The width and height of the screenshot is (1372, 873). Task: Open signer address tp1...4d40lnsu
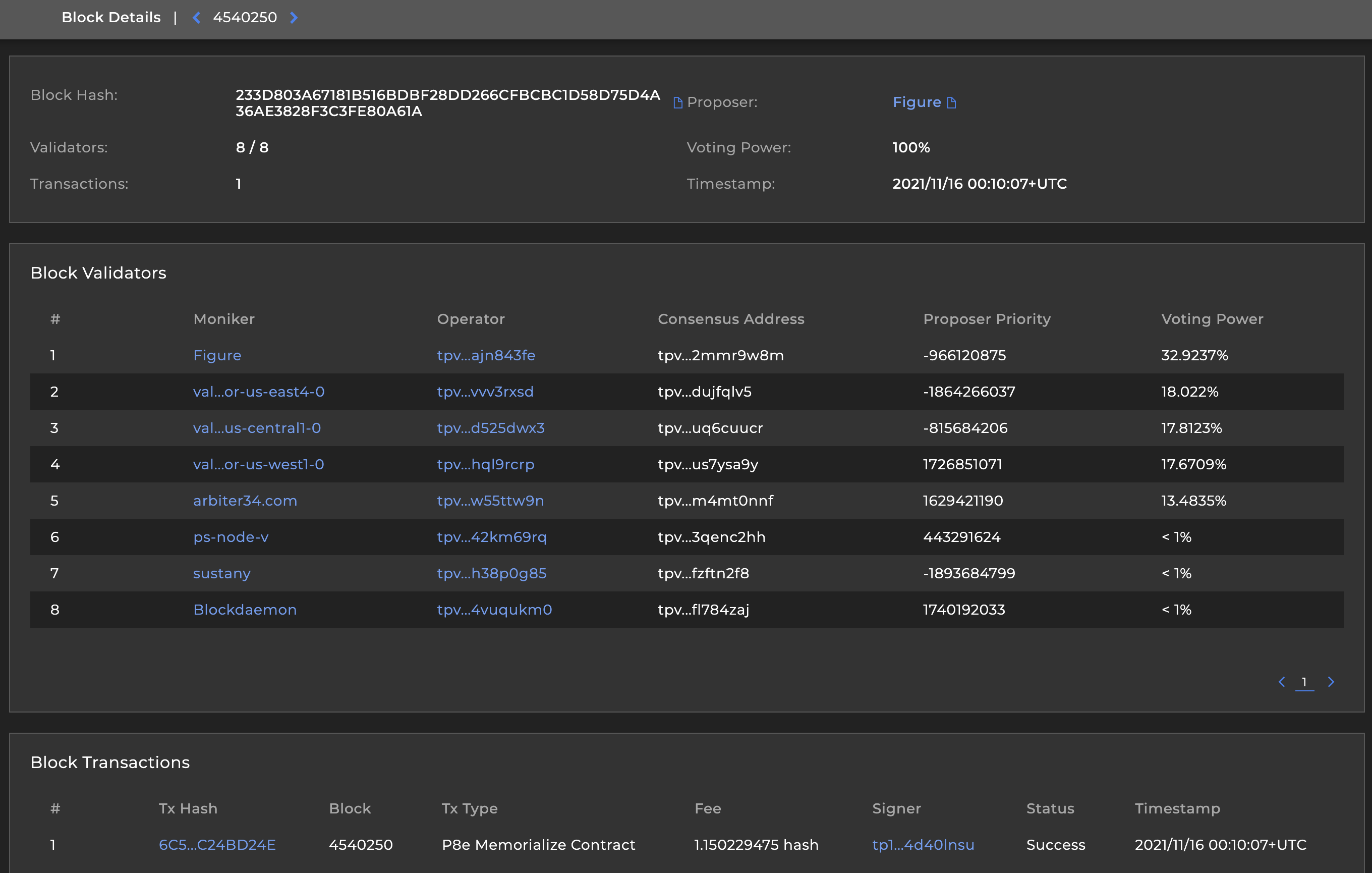[923, 845]
